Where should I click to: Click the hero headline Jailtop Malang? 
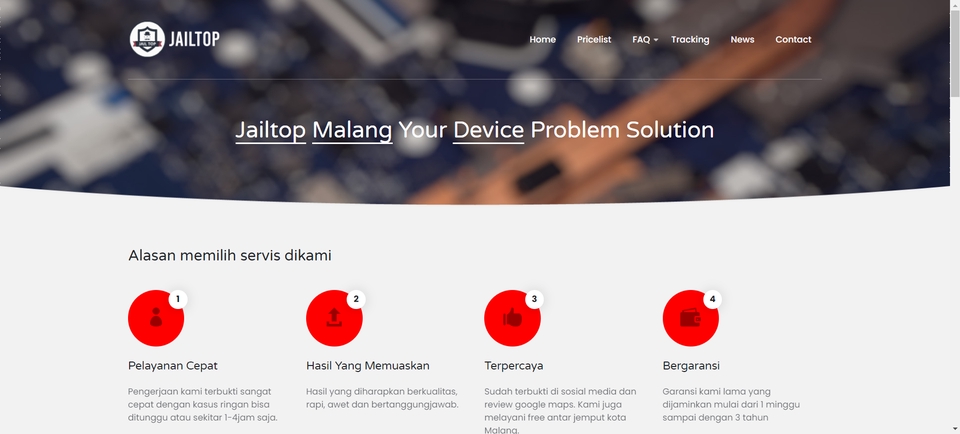point(314,130)
